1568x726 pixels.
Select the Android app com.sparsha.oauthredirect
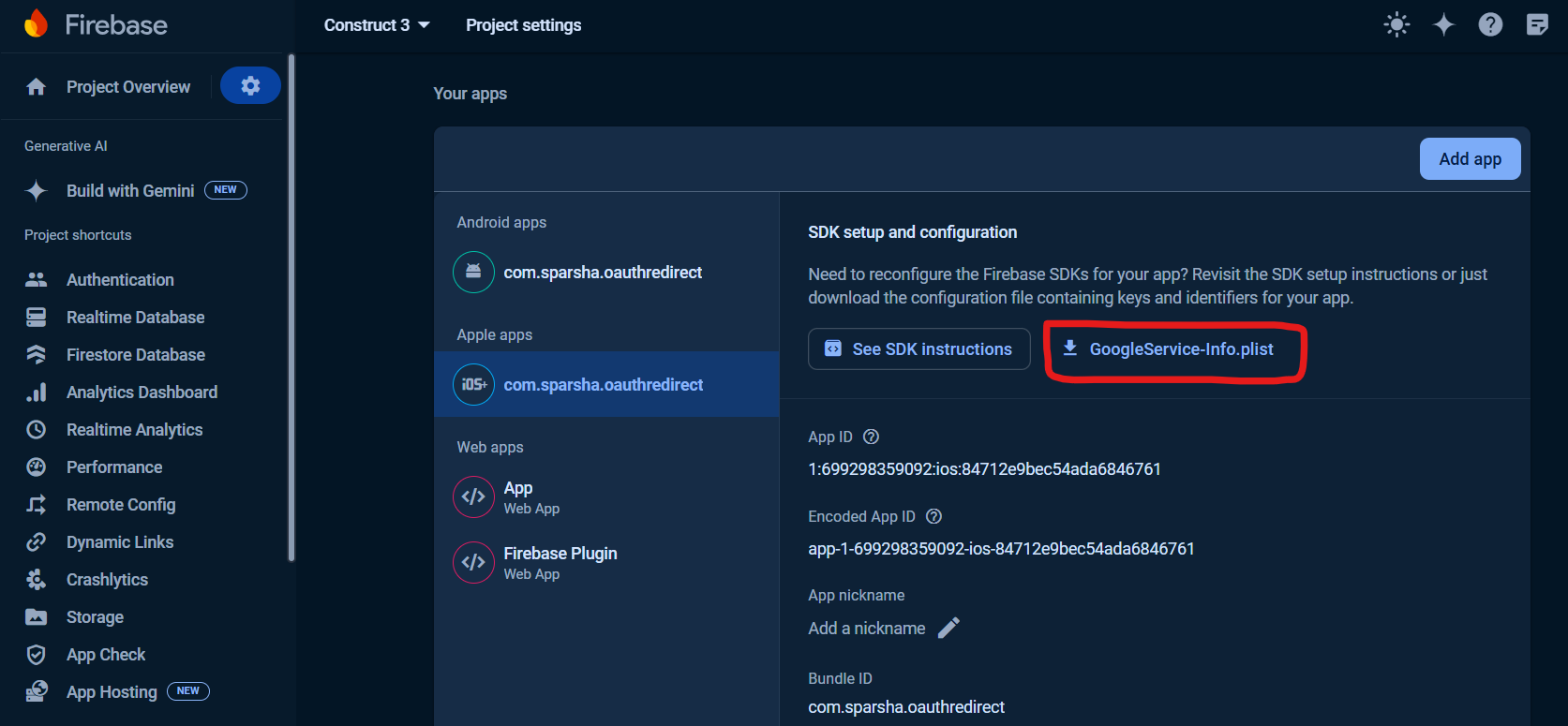coord(602,273)
